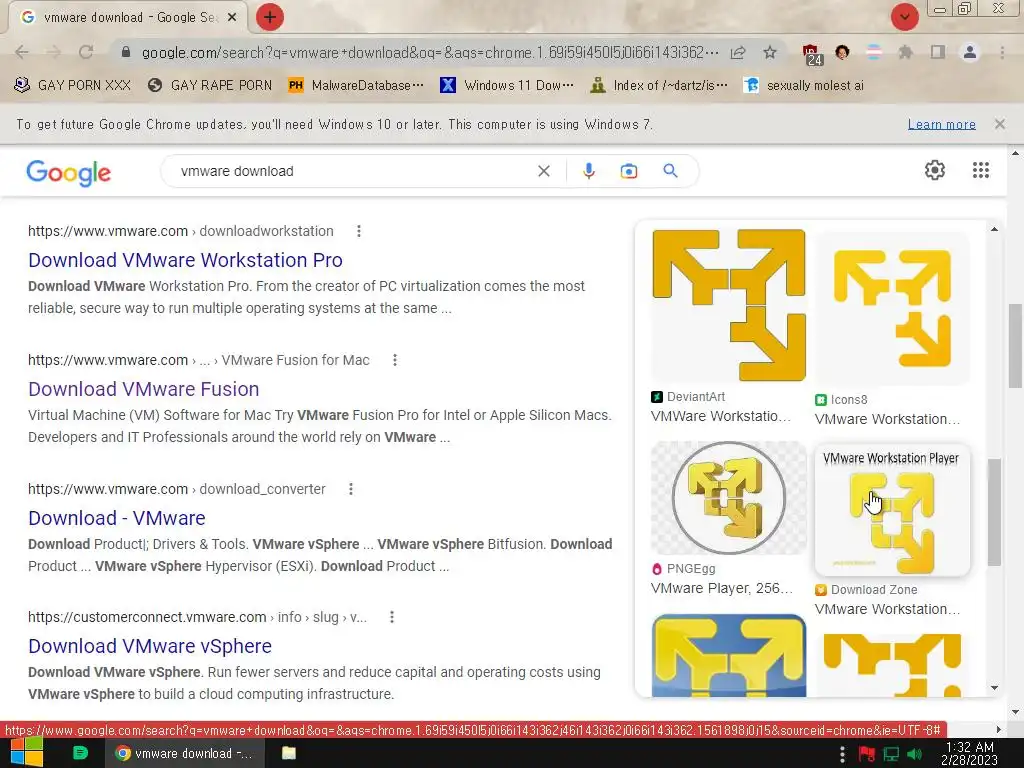Open more options for download_converter result
Image resolution: width=1024 pixels, height=768 pixels.
click(x=351, y=488)
